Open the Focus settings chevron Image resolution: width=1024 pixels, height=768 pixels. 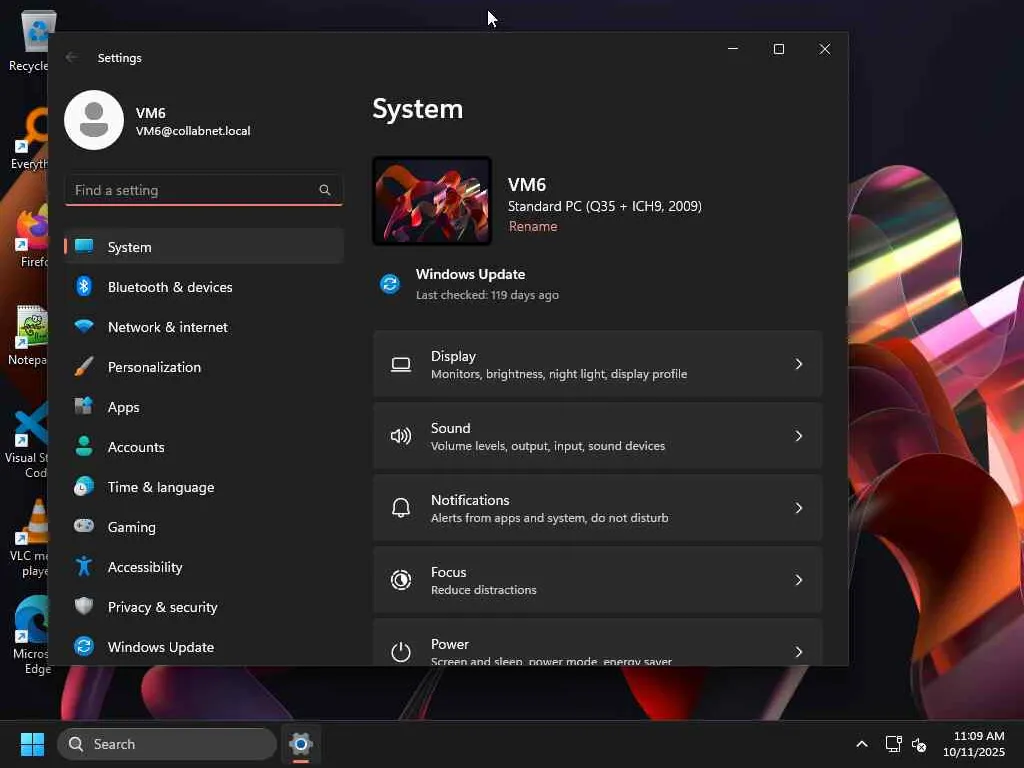tap(799, 580)
